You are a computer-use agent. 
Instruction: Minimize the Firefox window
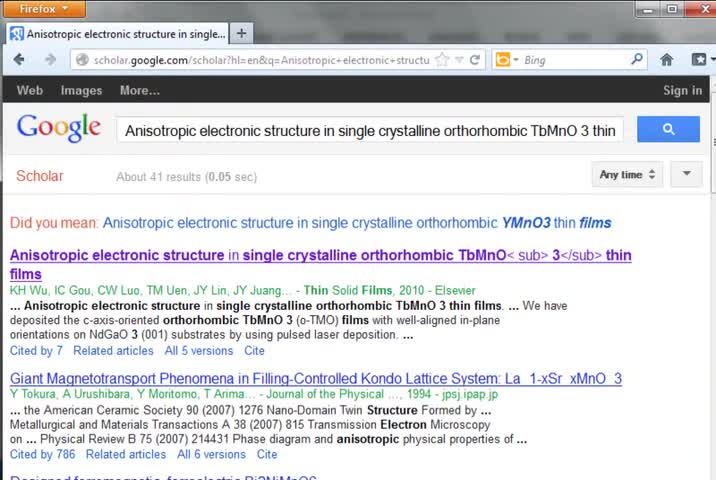point(648,9)
